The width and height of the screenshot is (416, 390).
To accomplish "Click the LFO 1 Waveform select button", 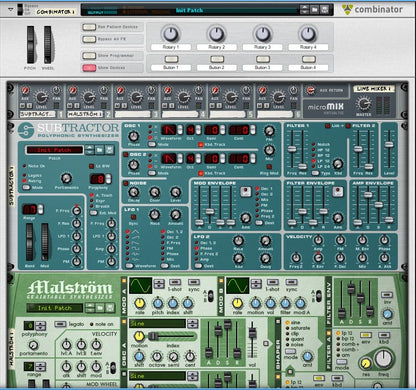I will pyautogui.click(x=129, y=266).
